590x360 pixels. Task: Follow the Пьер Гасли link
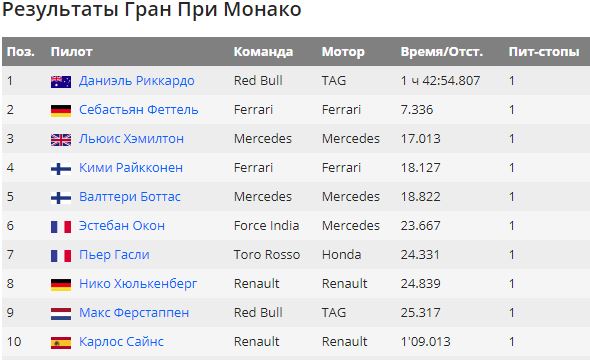[114, 255]
